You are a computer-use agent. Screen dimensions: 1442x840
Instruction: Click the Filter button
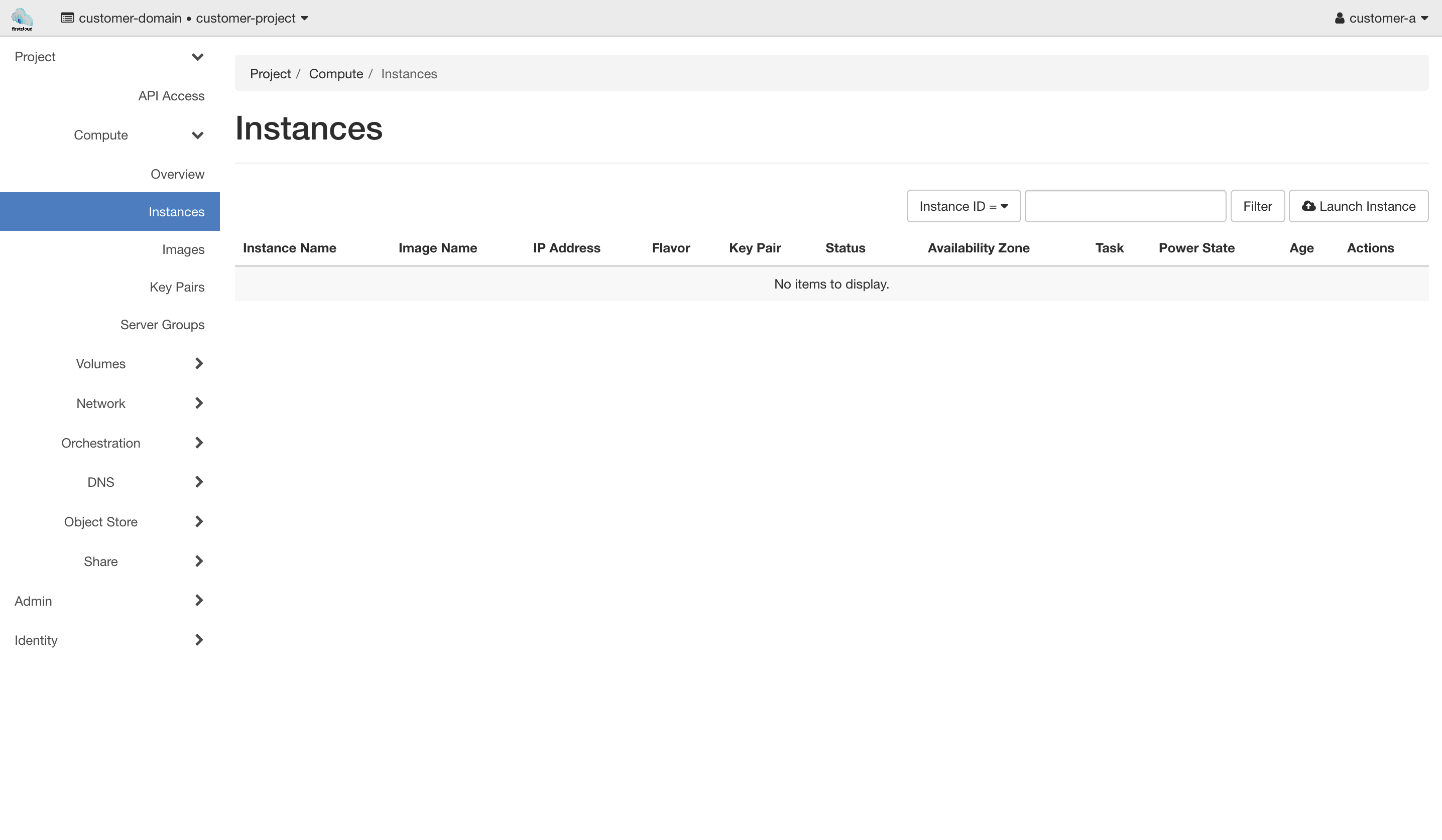tap(1257, 206)
